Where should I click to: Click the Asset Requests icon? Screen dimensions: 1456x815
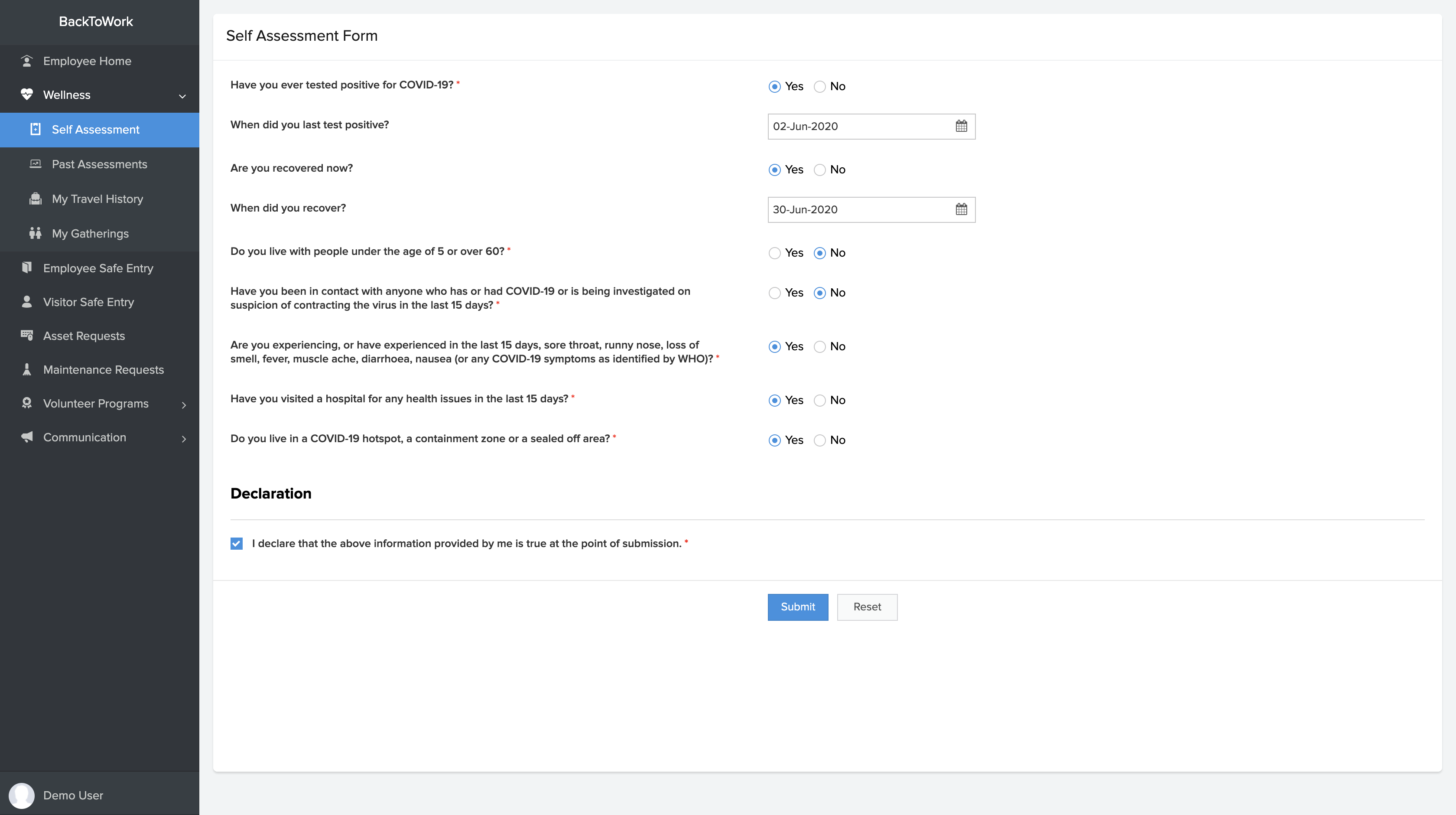pos(26,336)
